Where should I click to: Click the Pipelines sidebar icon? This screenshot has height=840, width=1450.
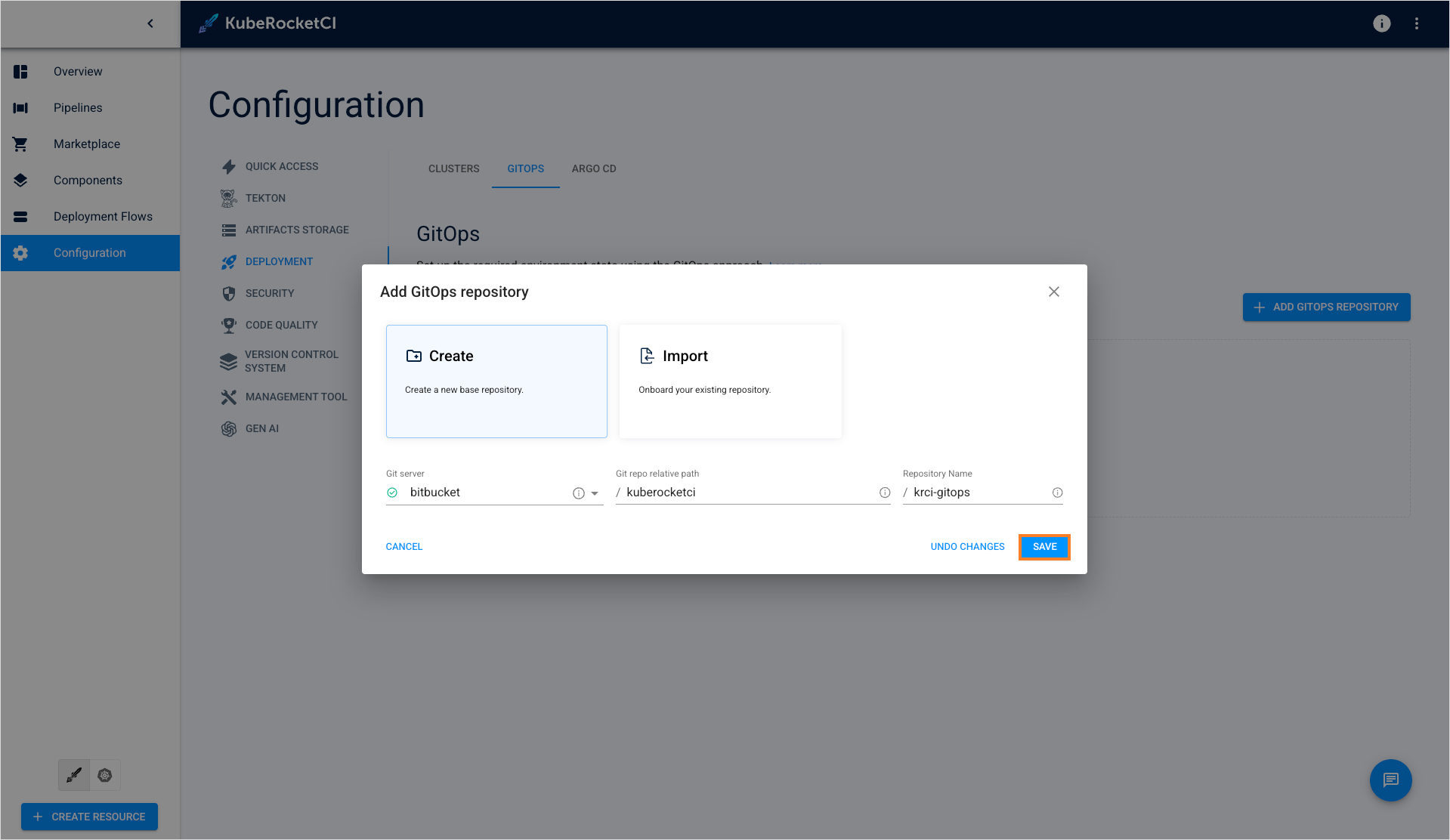tap(20, 108)
